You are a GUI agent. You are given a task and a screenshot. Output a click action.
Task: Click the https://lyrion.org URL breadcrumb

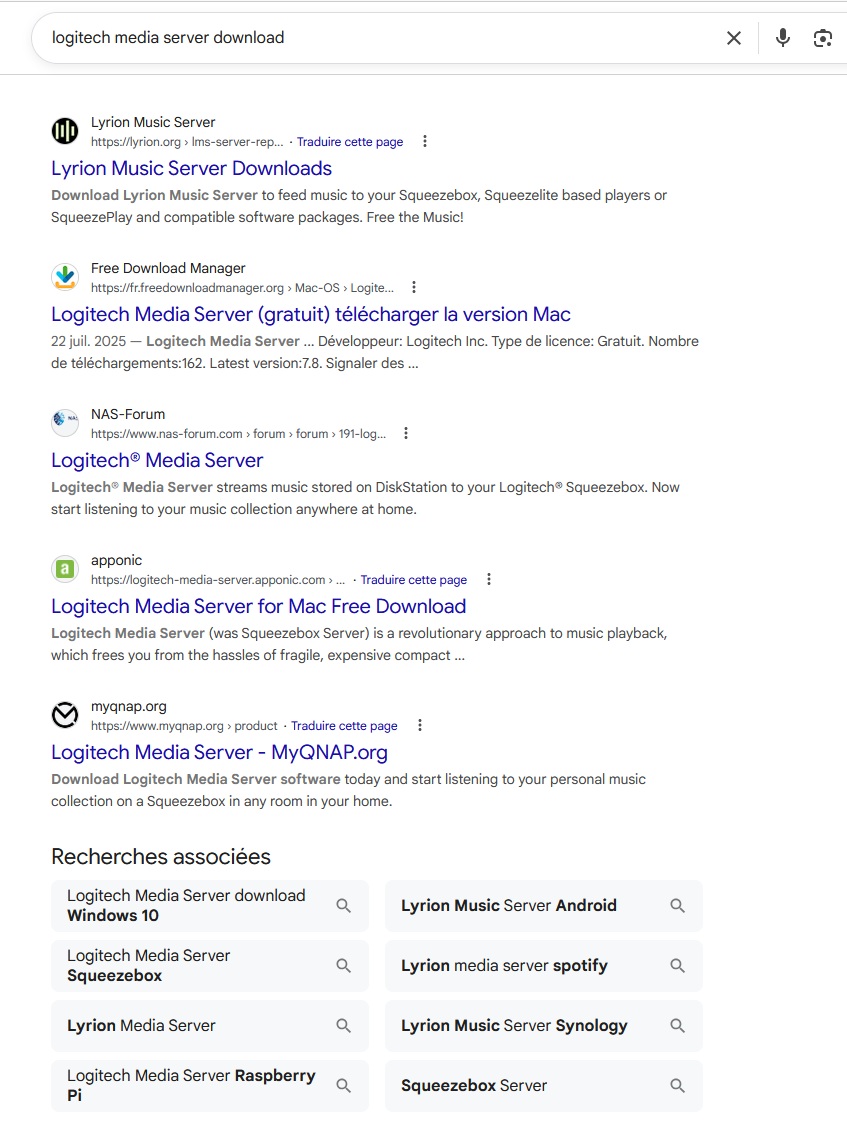(187, 142)
